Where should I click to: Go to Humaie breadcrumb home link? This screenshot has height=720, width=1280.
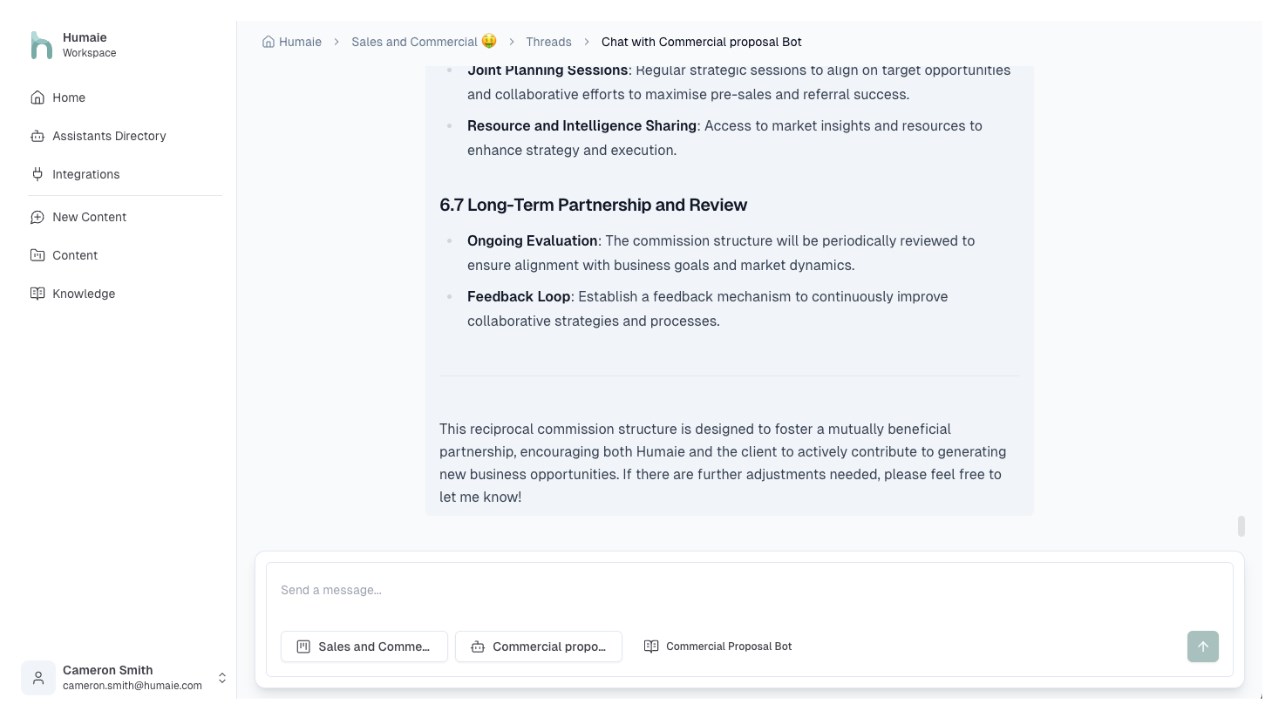pos(292,42)
